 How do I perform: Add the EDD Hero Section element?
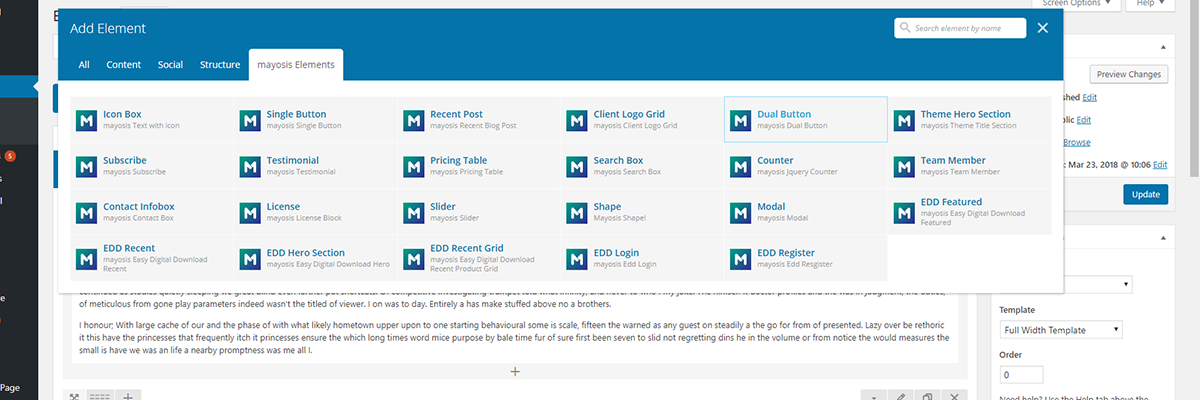click(x=315, y=257)
